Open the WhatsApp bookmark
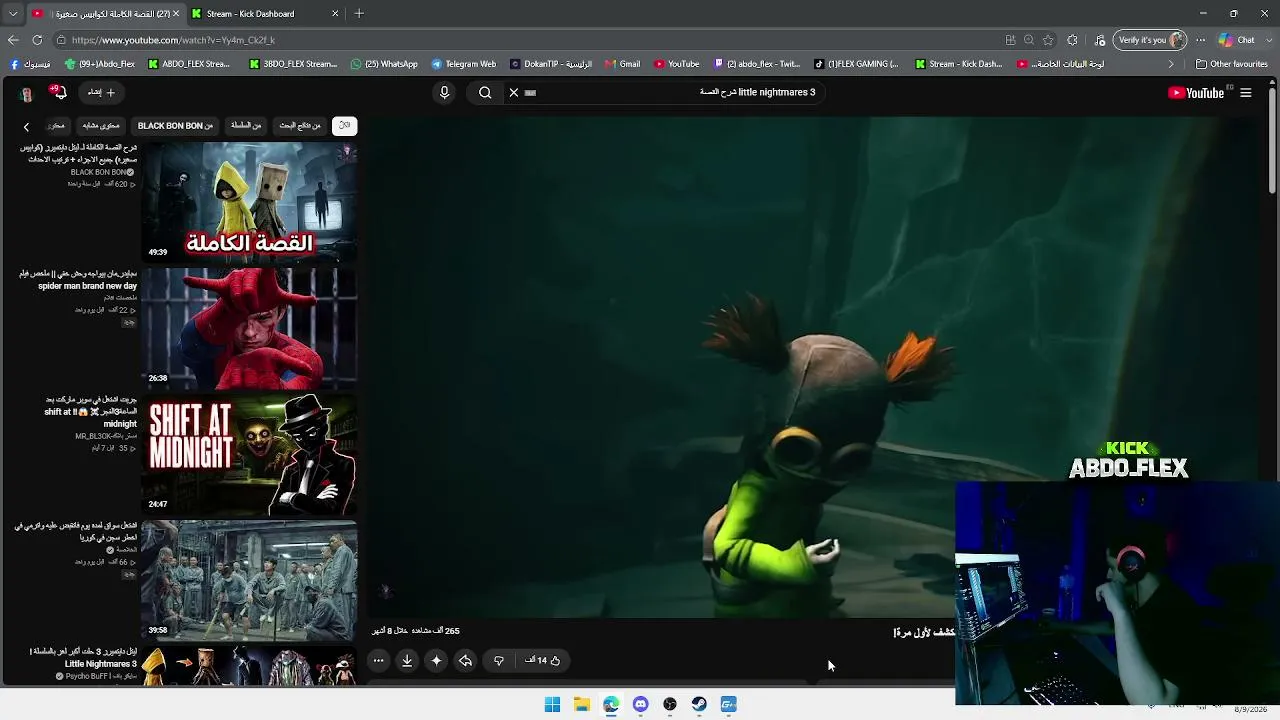The image size is (1280, 720). click(384, 64)
